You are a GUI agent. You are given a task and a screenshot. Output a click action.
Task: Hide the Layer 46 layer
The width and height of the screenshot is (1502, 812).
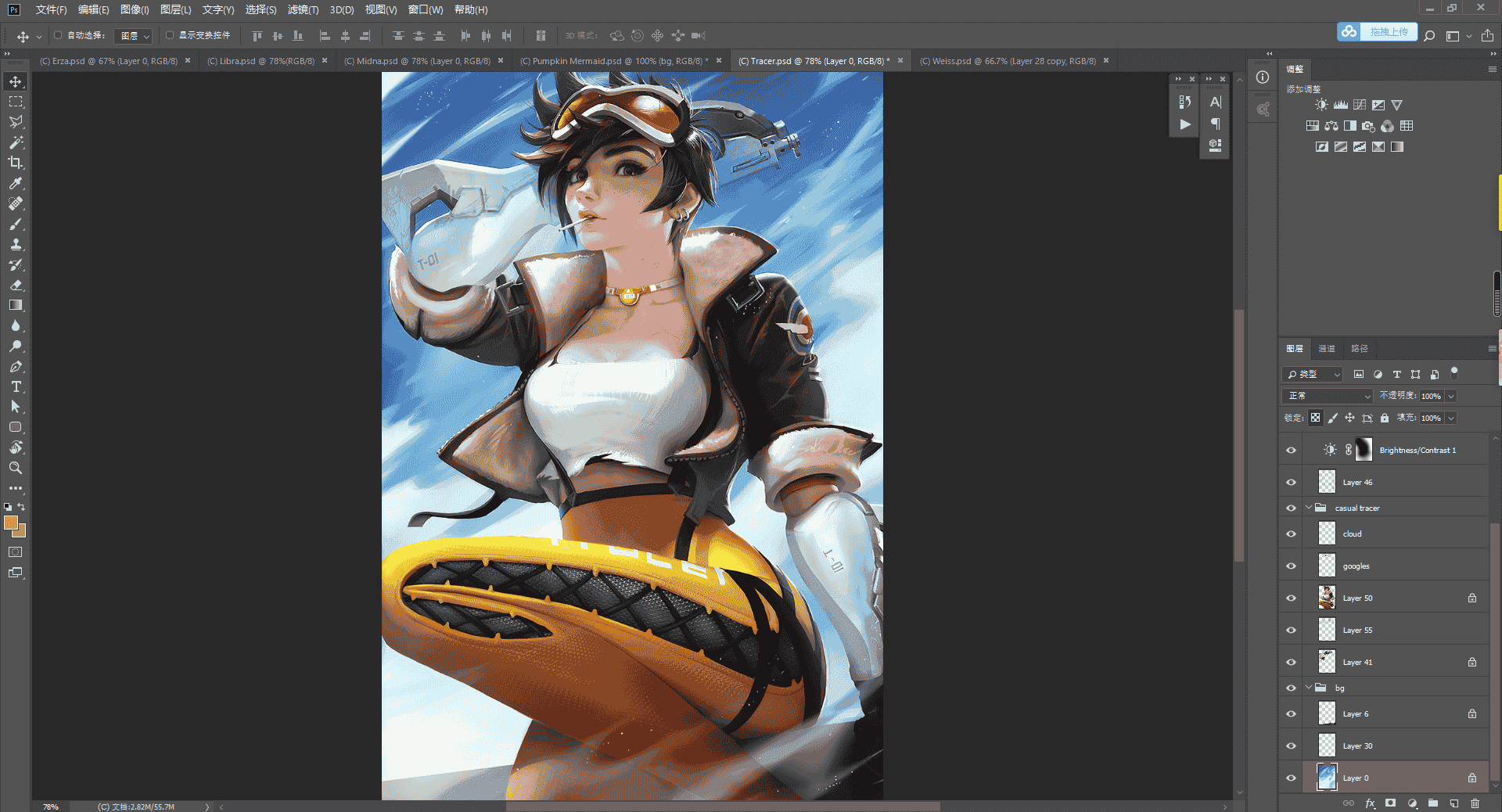[1291, 482]
